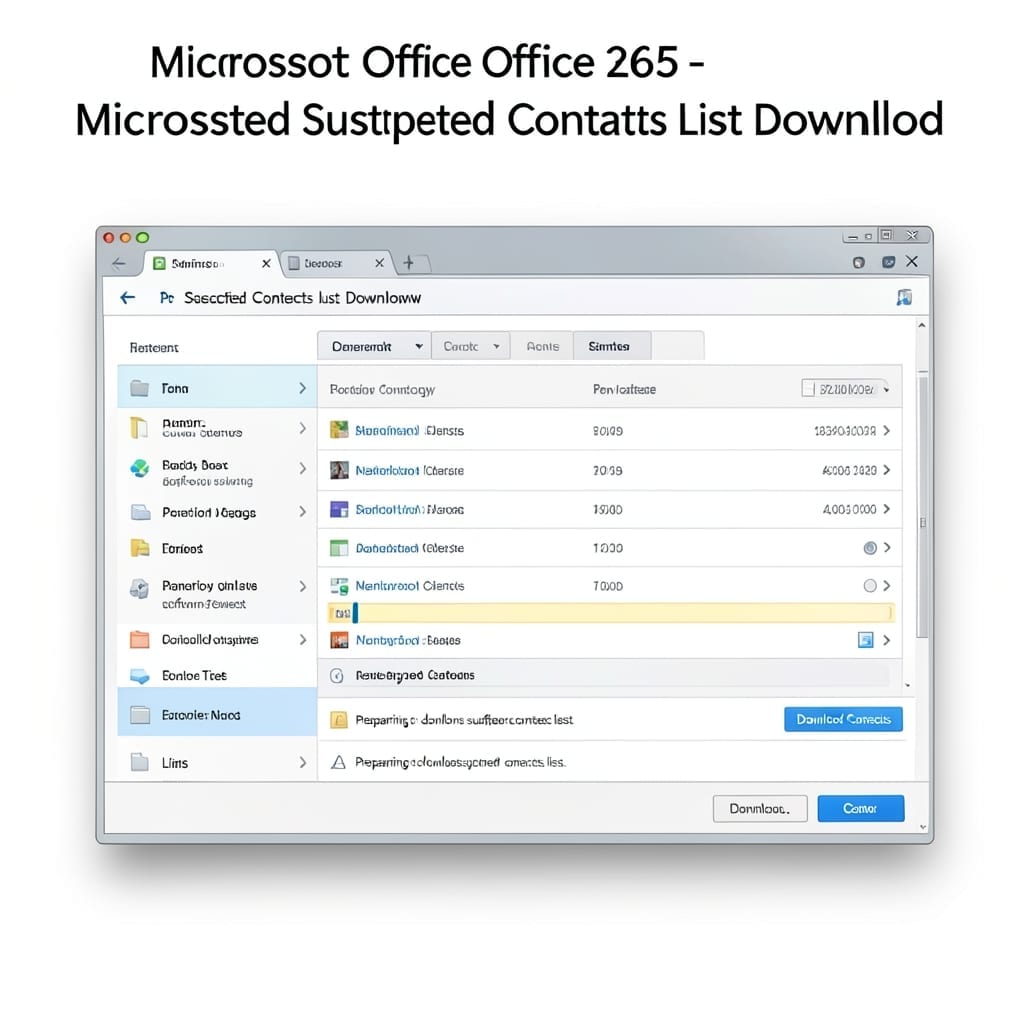1024x1024 pixels.
Task: Click the Pervlosttece column header
Action: [624, 389]
